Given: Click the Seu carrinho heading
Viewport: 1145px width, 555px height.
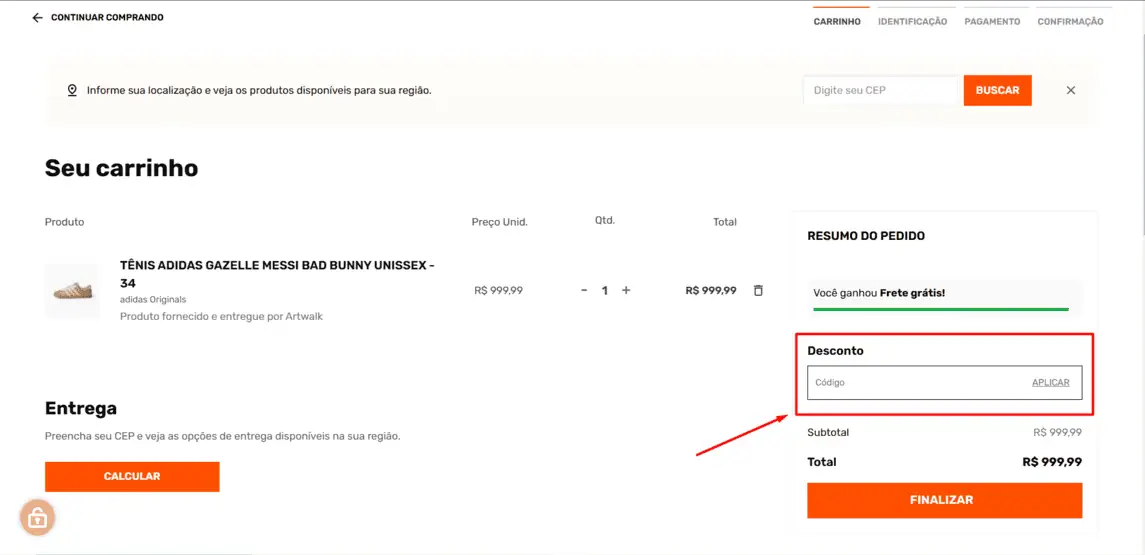Looking at the screenshot, I should point(121,168).
